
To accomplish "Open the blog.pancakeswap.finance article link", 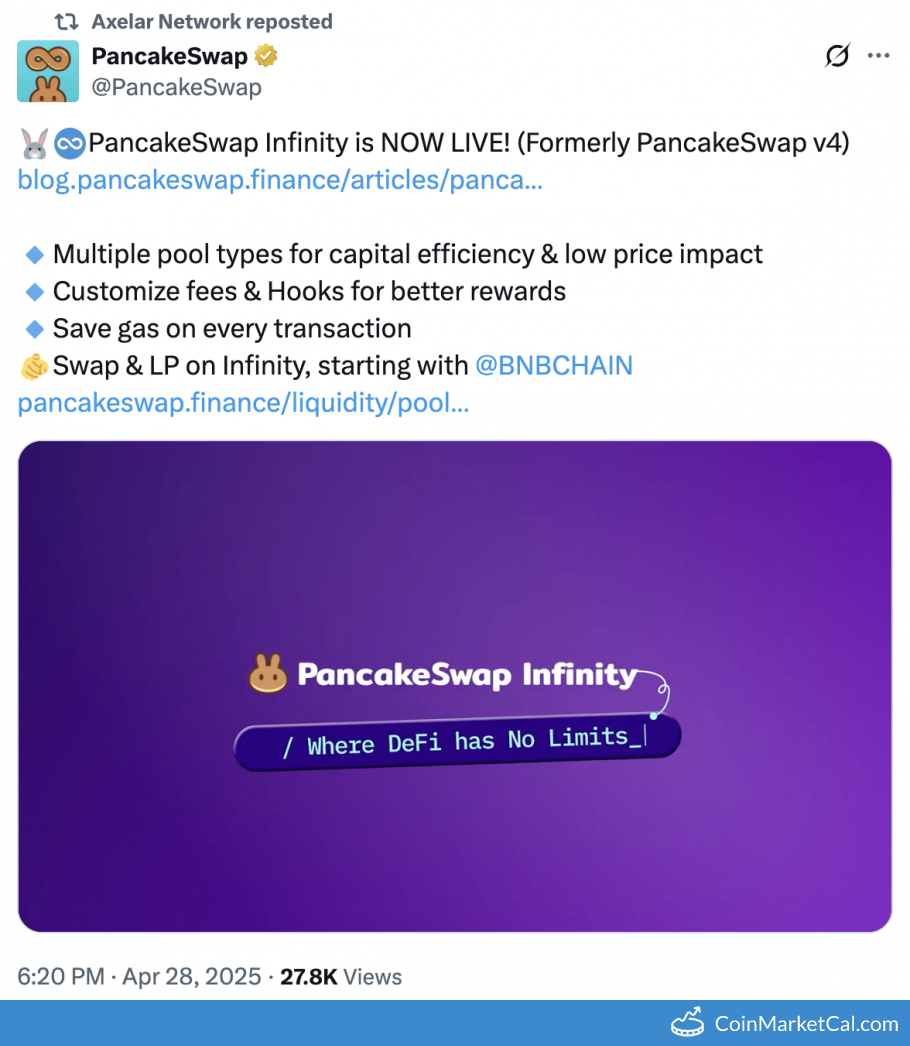I will click(280, 181).
